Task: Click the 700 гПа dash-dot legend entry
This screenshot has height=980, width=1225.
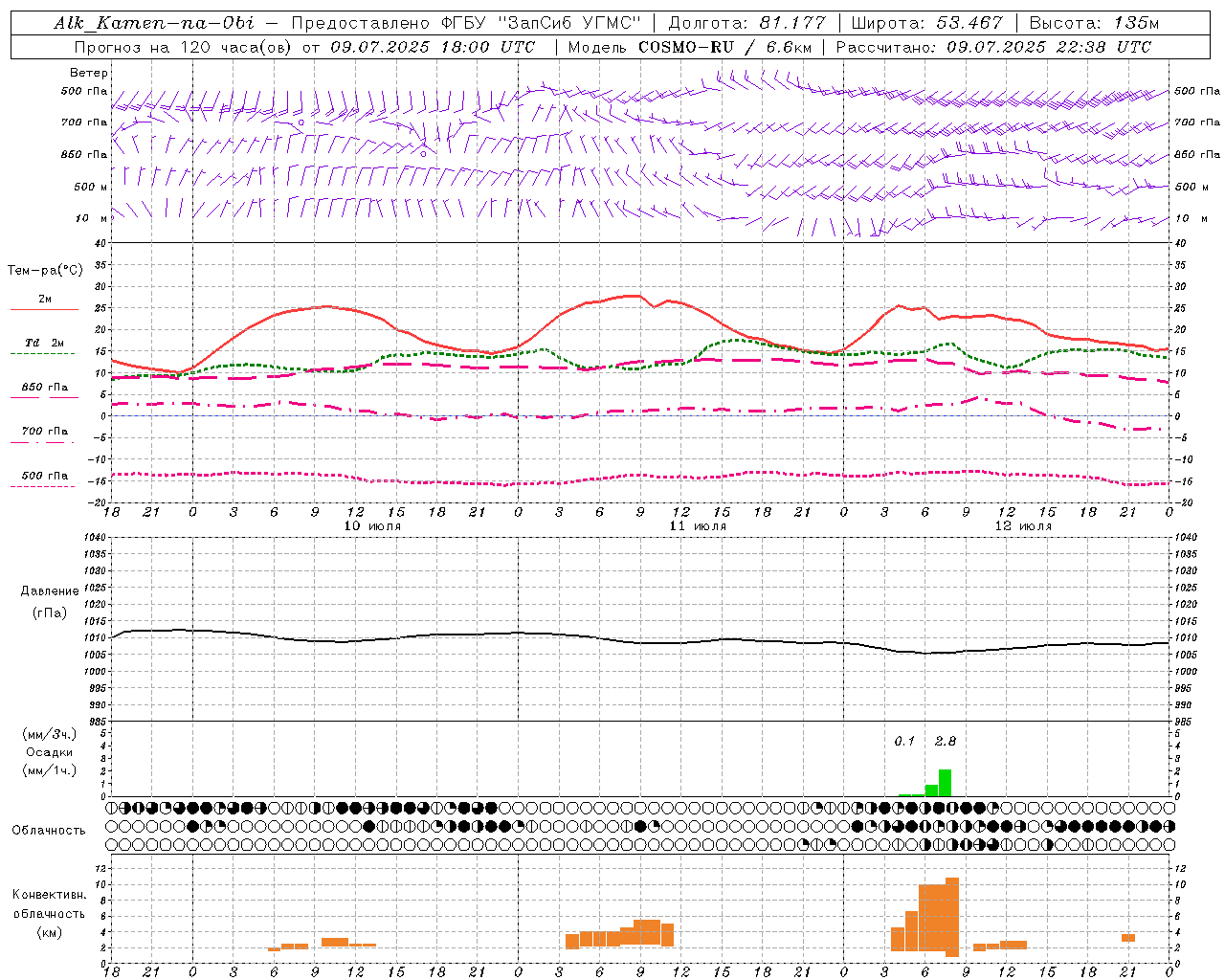Action: (44, 432)
